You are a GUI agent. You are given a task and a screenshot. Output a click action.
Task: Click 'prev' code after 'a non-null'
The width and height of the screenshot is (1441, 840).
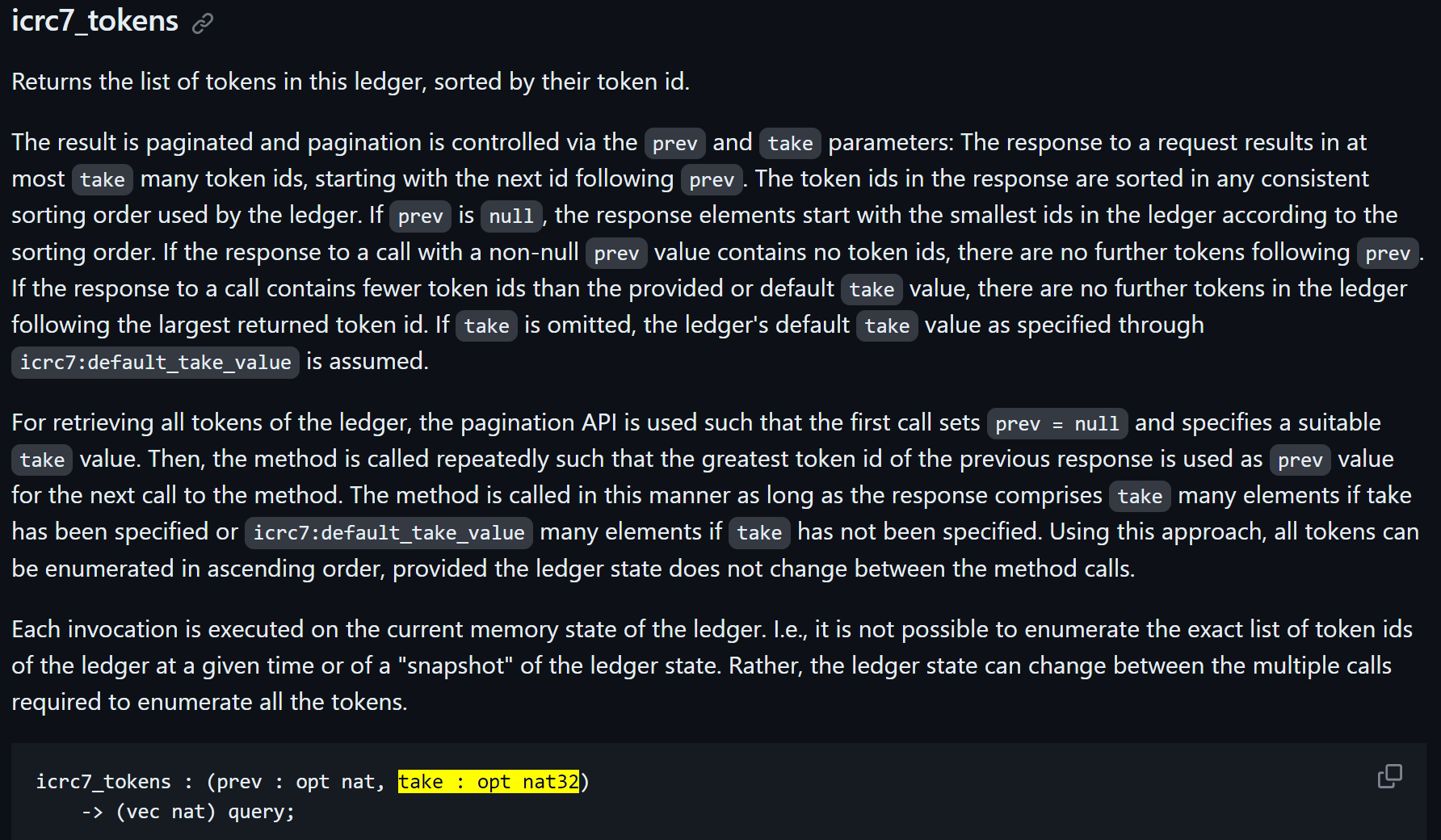[x=616, y=253]
